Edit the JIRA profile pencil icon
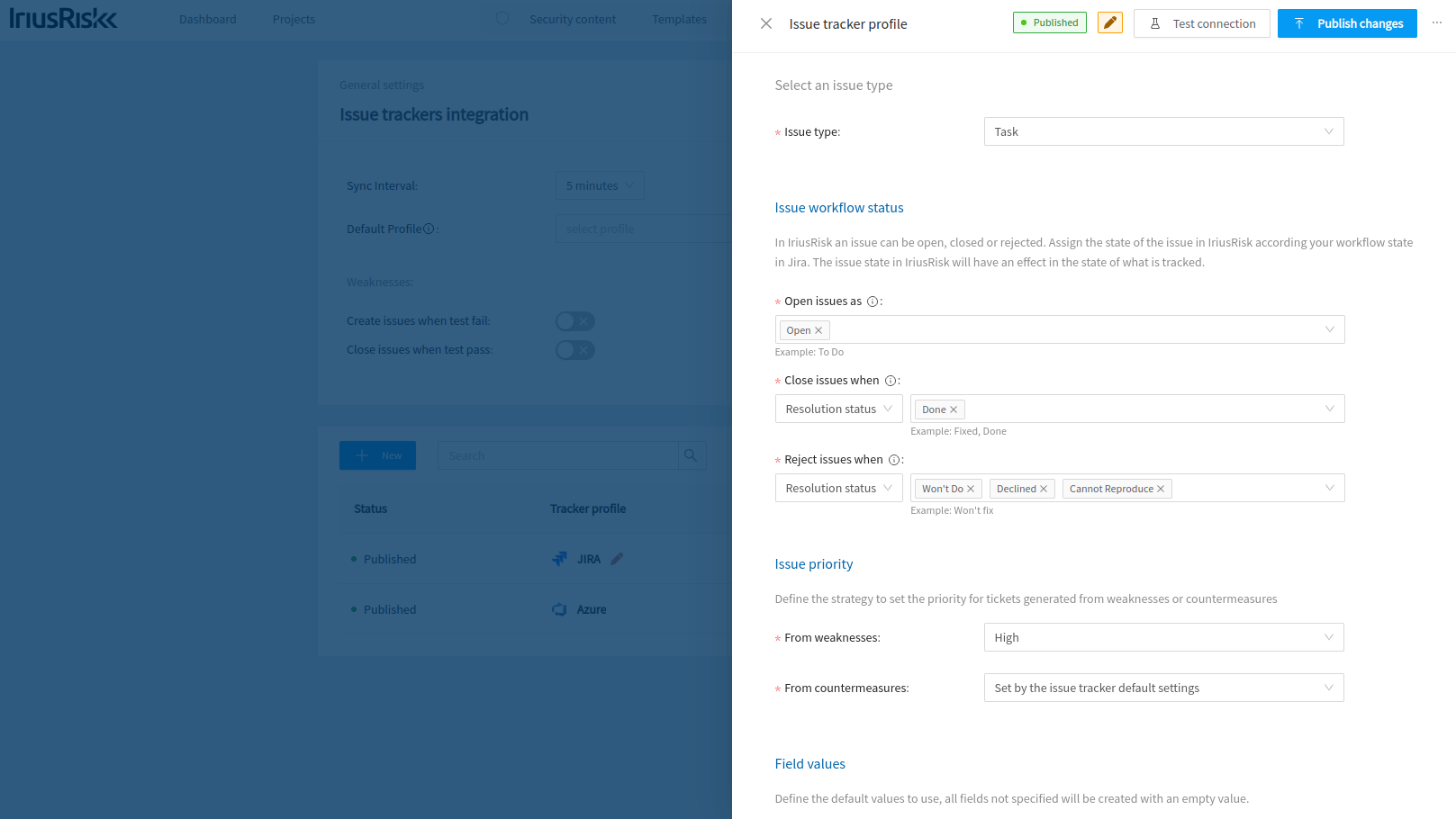Viewport: 1456px width, 819px height. [617, 559]
